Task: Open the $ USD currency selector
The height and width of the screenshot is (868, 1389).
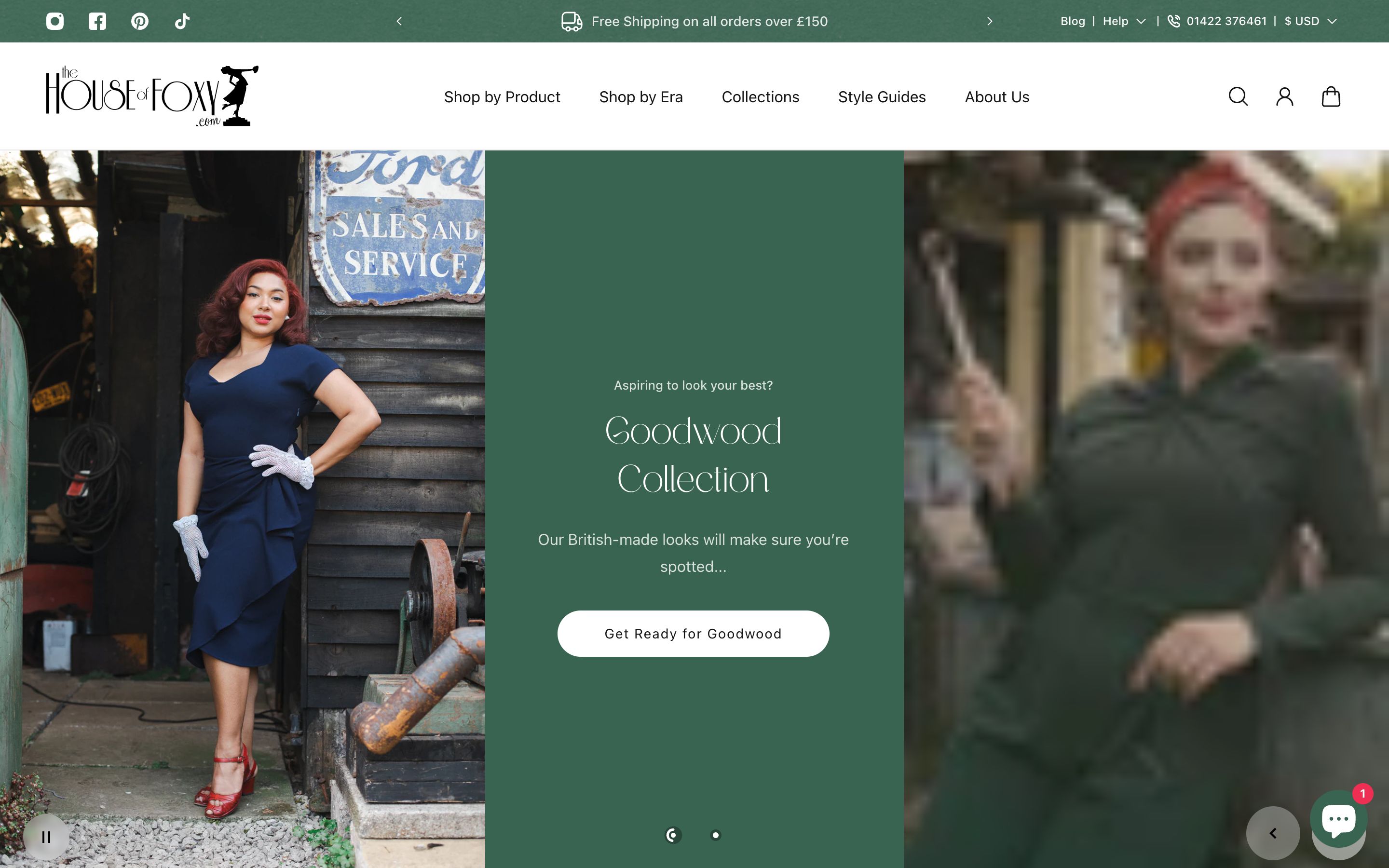Action: tap(1311, 21)
